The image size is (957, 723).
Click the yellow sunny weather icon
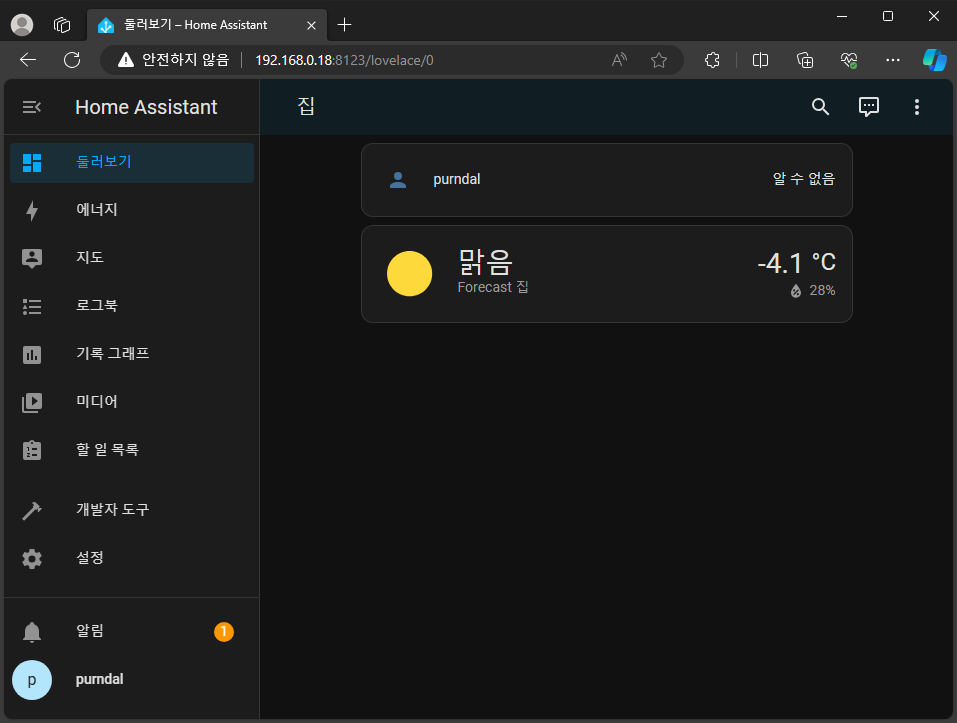[410, 273]
